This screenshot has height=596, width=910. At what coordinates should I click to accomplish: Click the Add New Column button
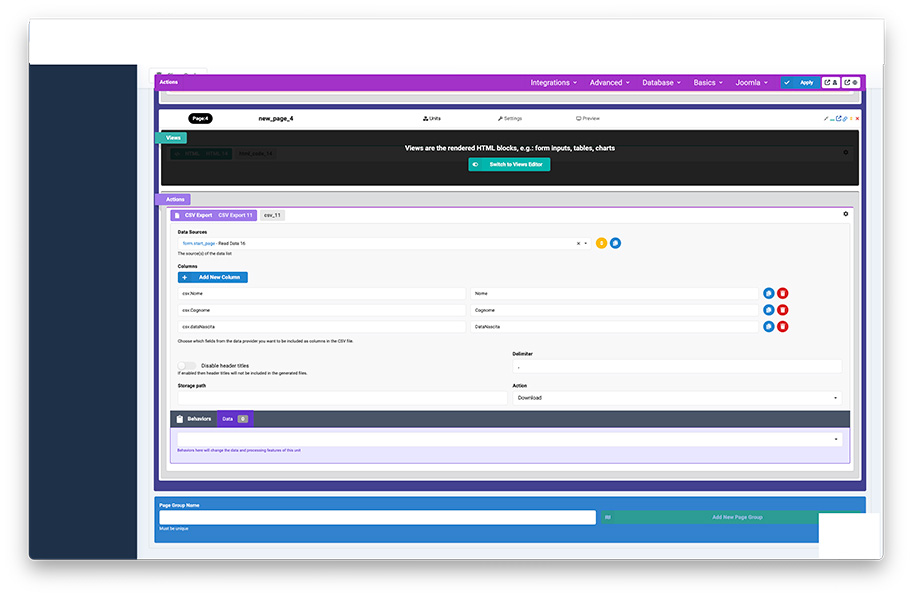[213, 277]
